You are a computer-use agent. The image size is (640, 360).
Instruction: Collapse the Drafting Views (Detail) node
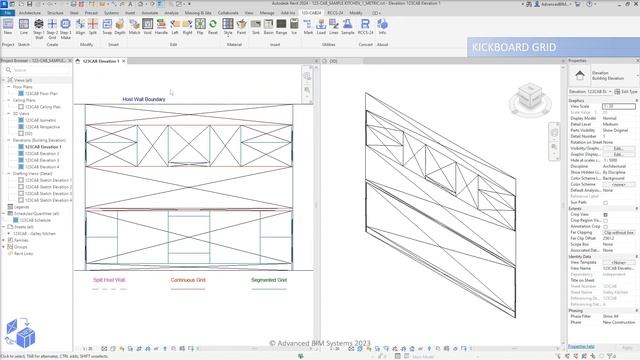pyautogui.click(x=9, y=173)
